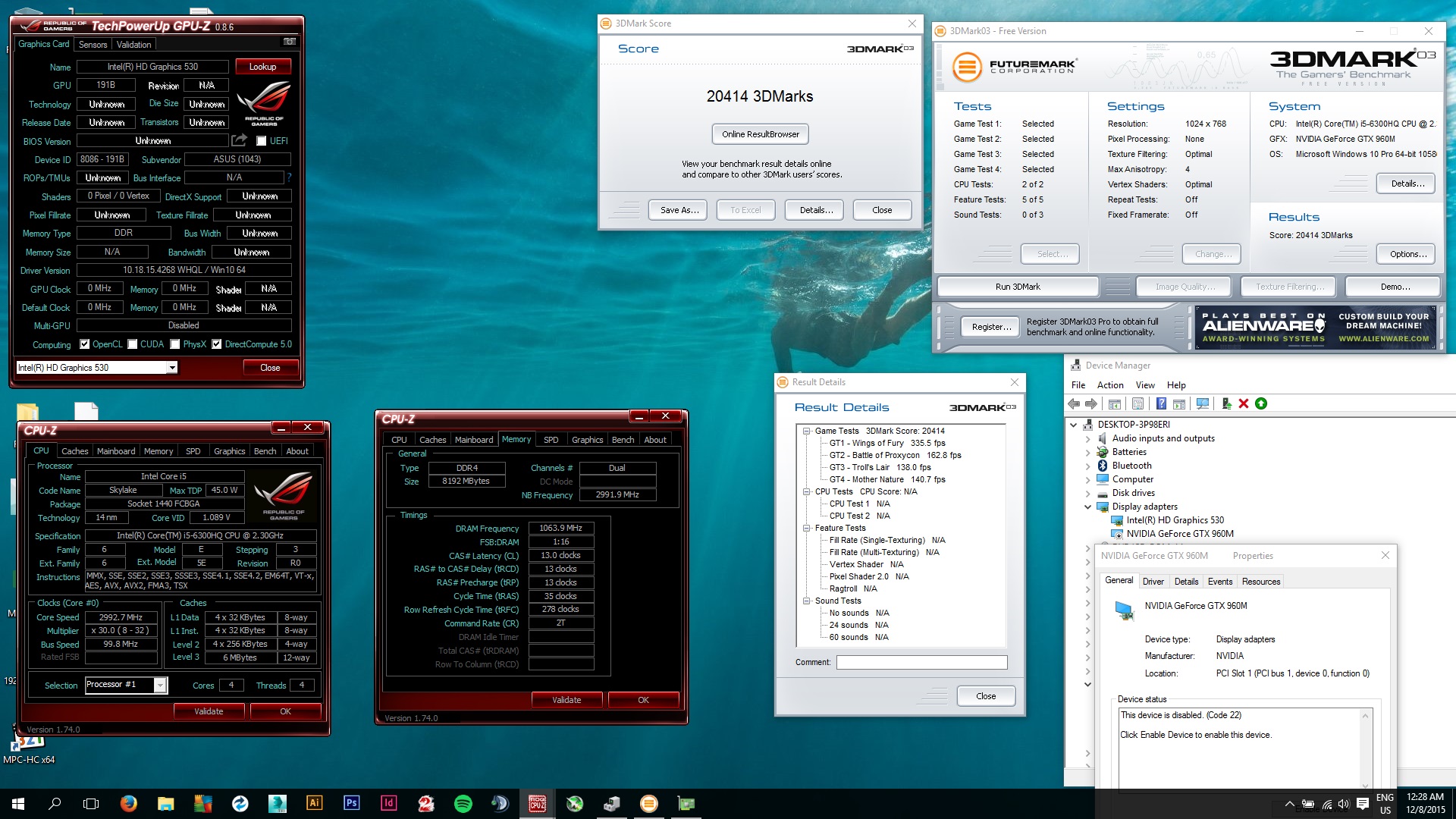Click Register... button in 3DMark03
1456x819 pixels.
point(992,327)
